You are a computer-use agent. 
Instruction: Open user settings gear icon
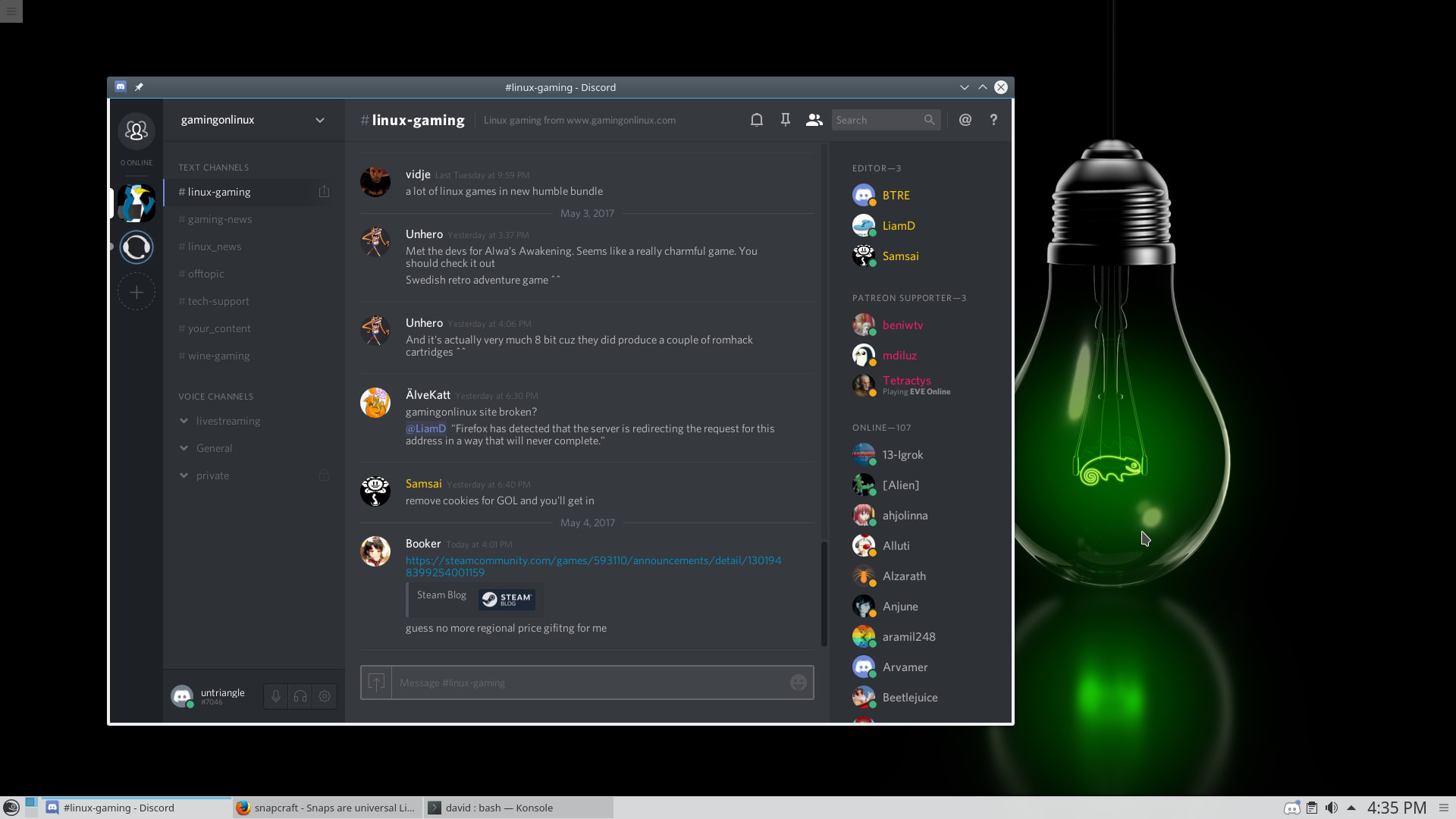[325, 696]
